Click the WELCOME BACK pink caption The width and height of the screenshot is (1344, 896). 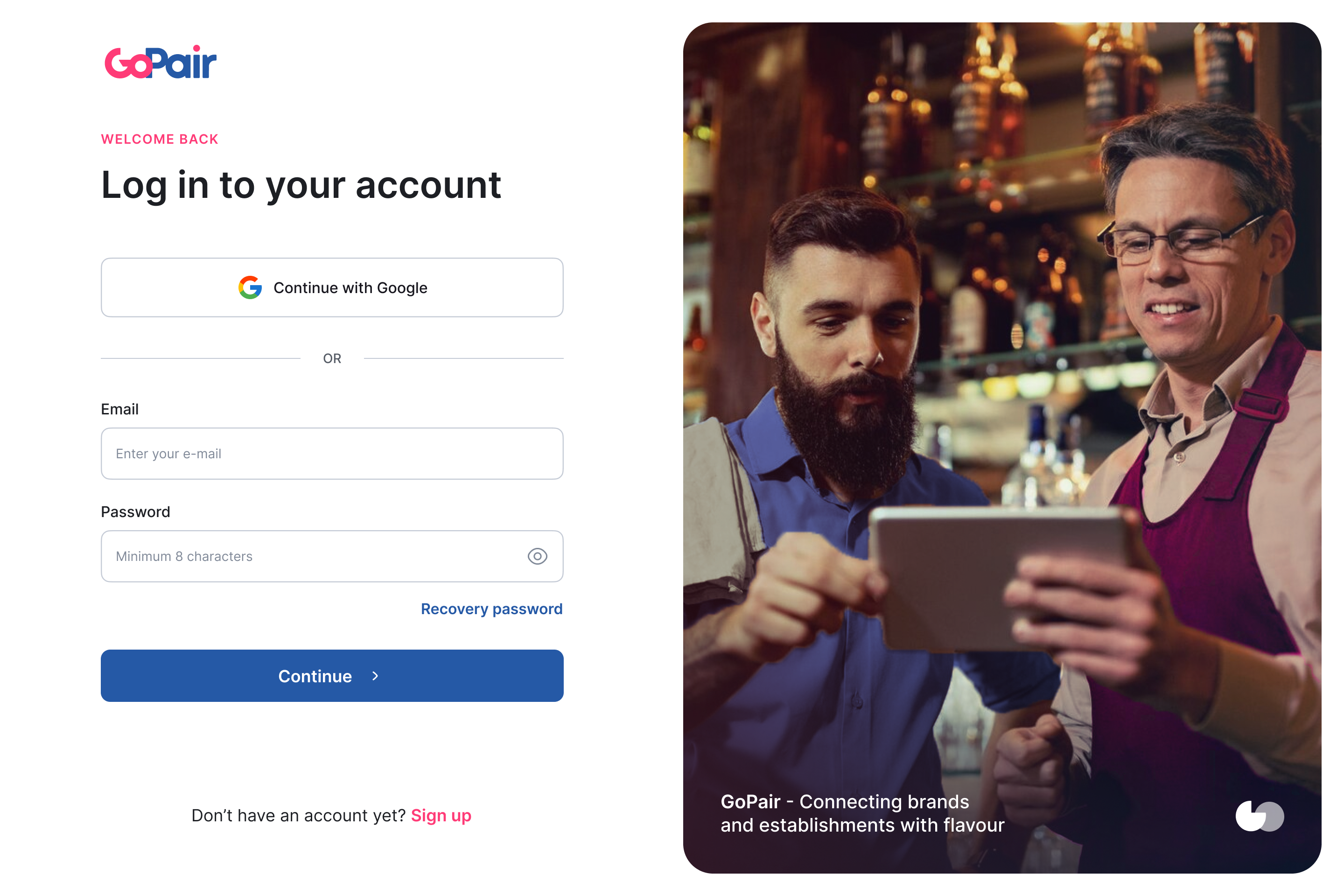160,140
